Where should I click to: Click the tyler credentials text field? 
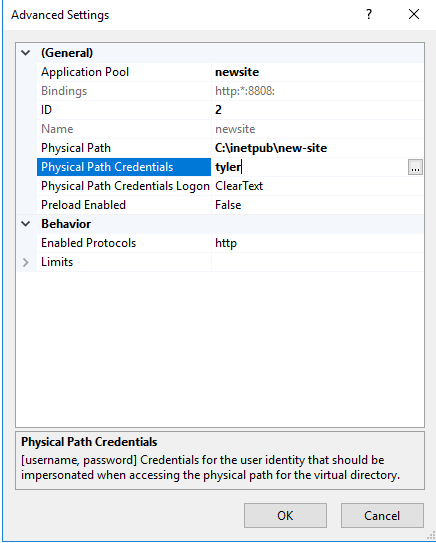tap(310, 167)
